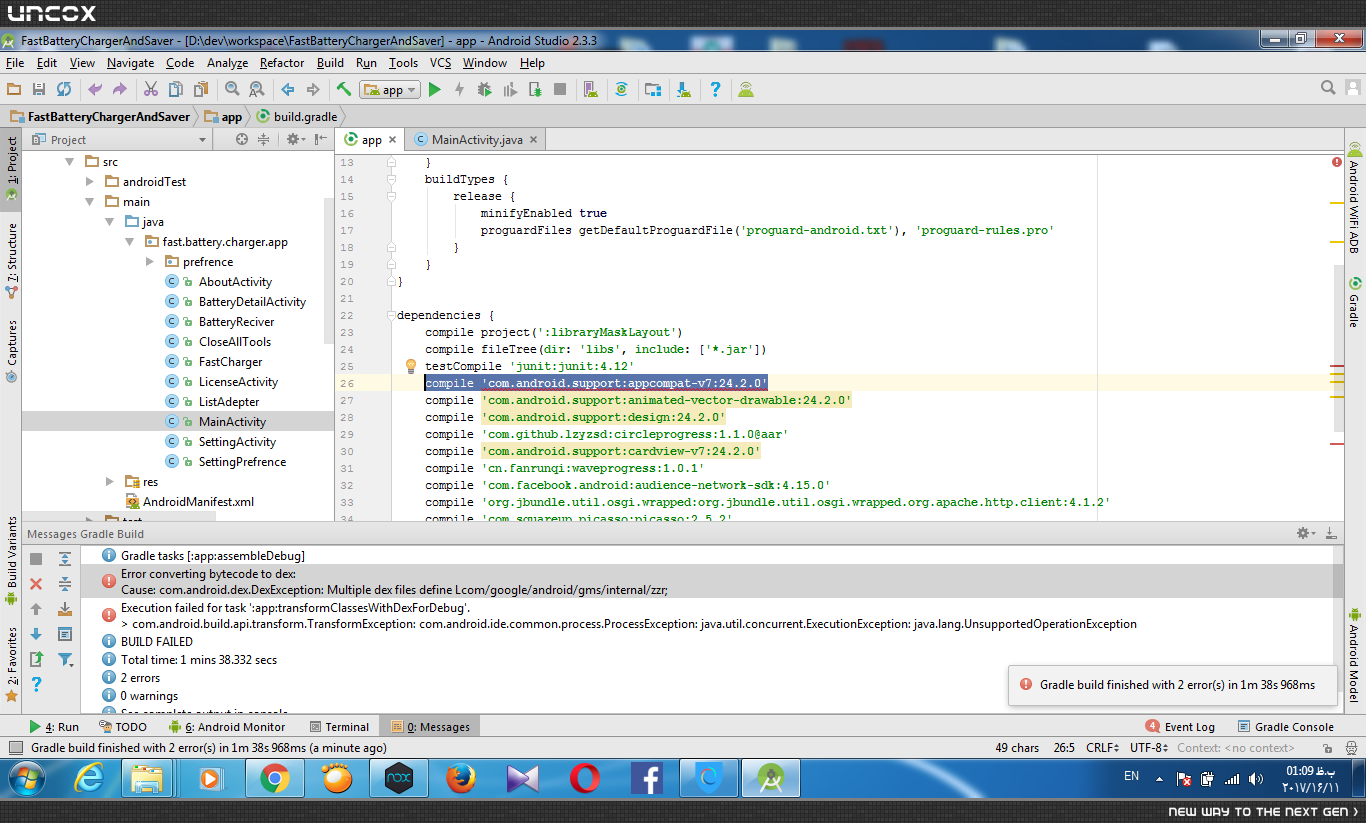Open Chrome from the Windows taskbar
Viewport: 1366px width, 823px height.
[275, 778]
